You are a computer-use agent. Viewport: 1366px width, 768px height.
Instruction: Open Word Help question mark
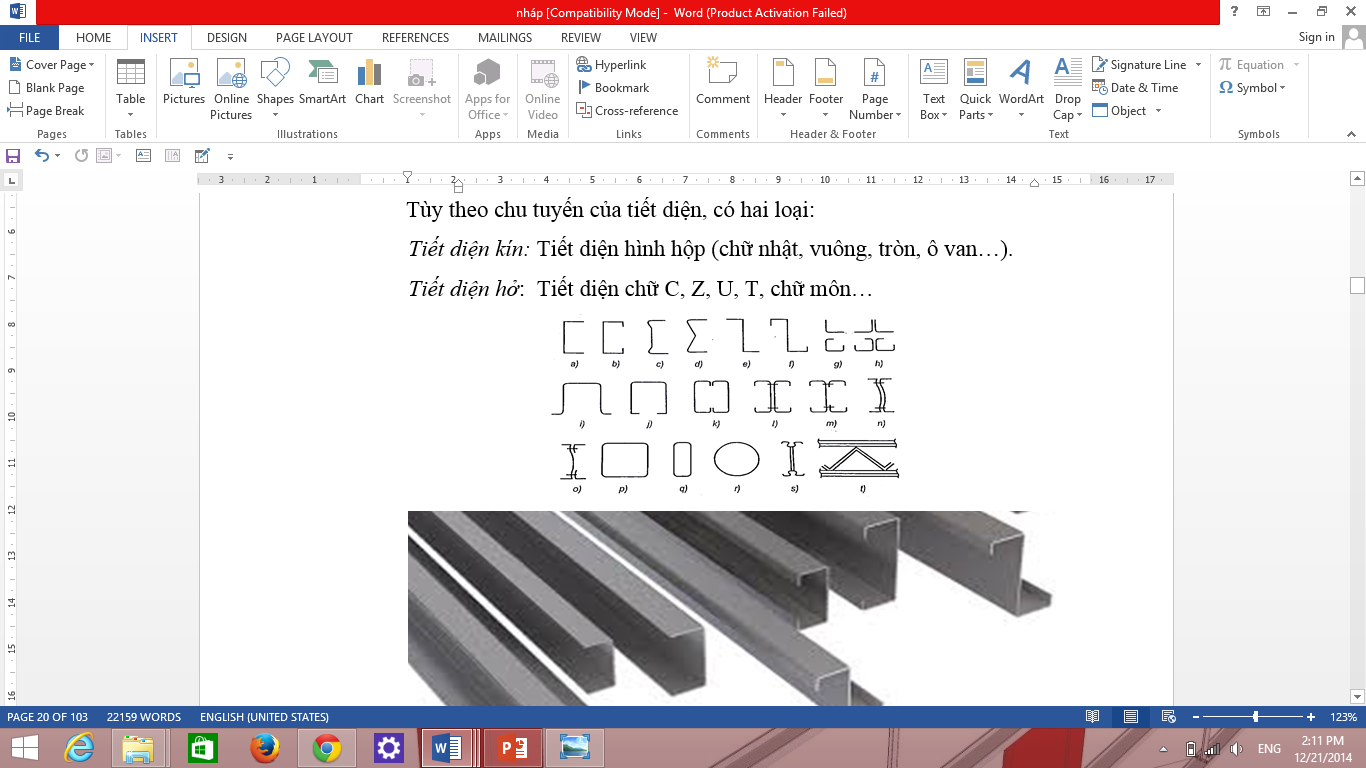point(1235,12)
